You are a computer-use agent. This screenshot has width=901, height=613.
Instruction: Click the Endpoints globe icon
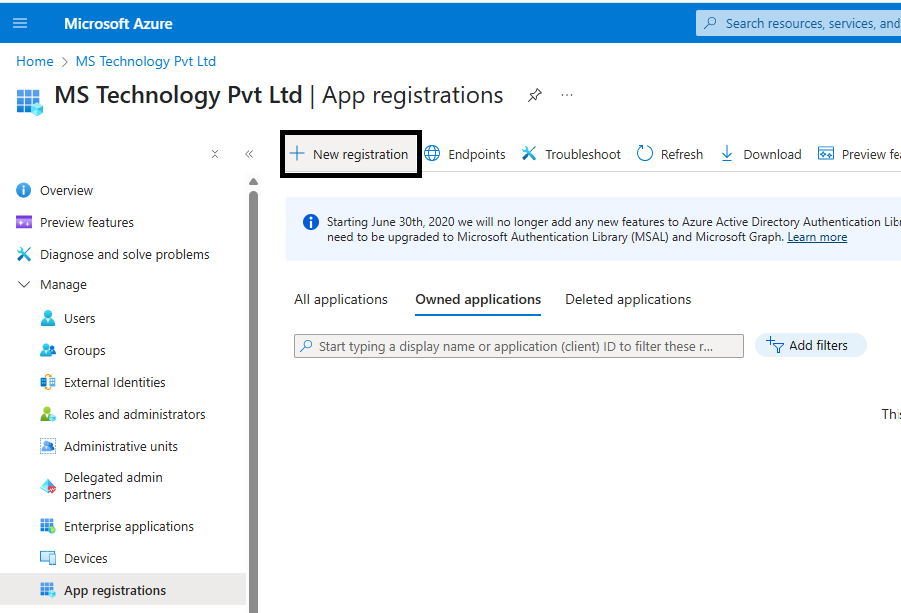(433, 153)
